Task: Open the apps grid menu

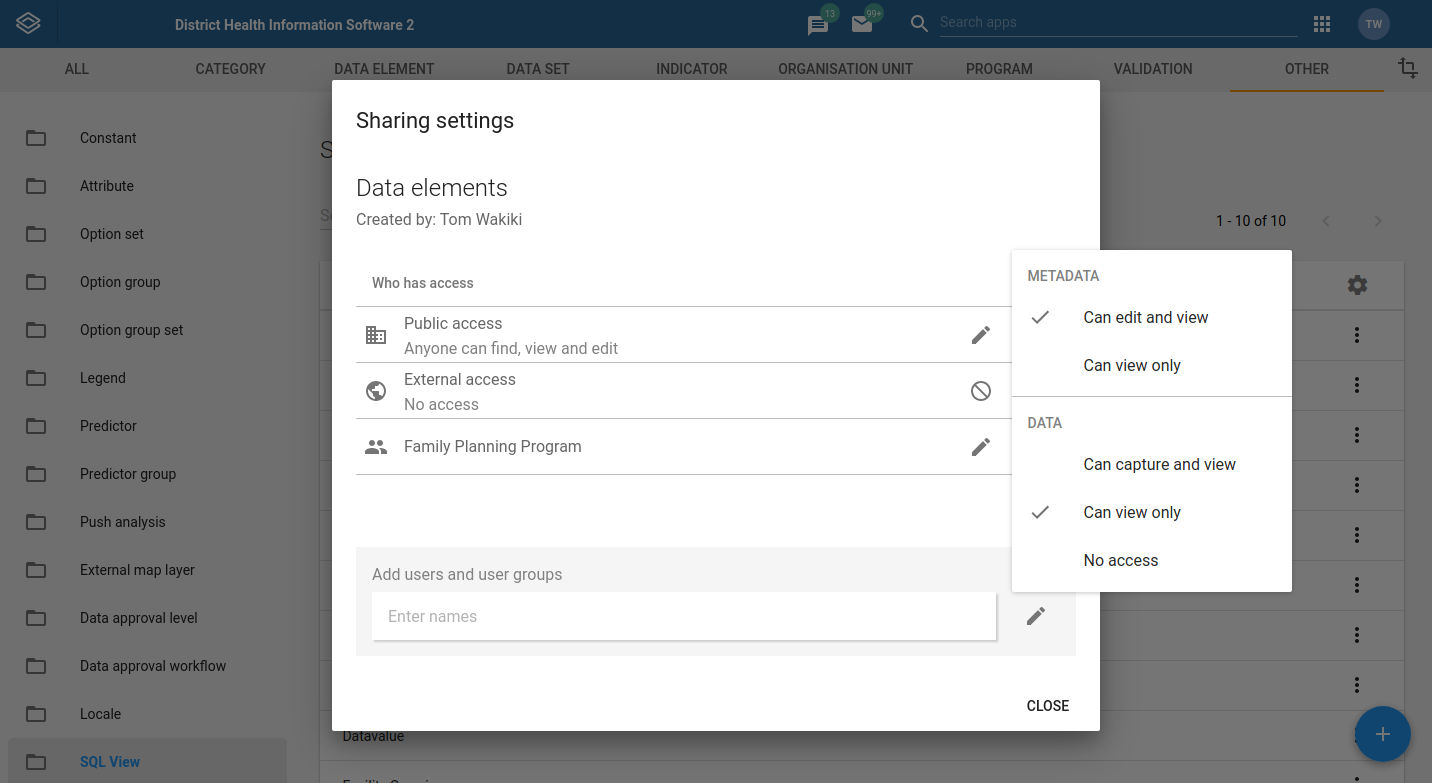Action: 1322,24
